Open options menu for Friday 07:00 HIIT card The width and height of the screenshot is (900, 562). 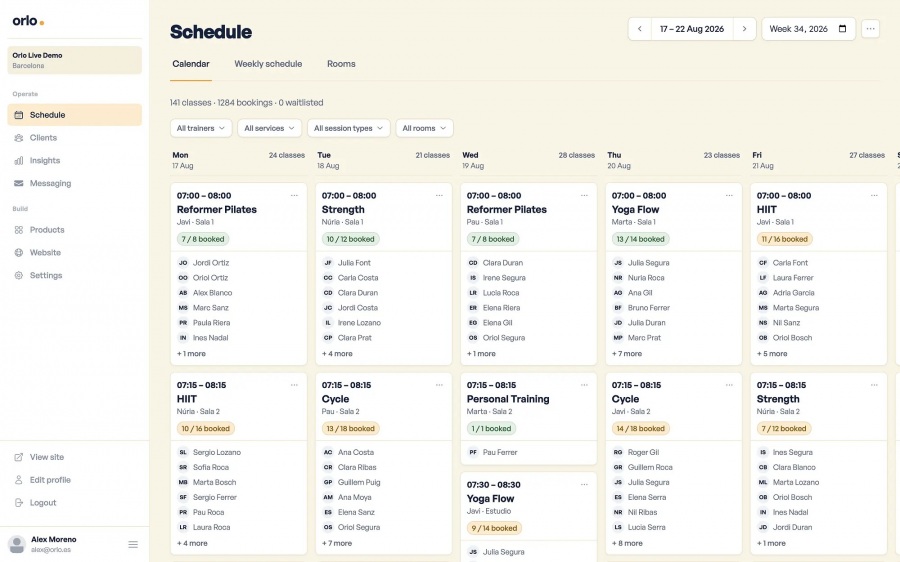click(x=874, y=196)
